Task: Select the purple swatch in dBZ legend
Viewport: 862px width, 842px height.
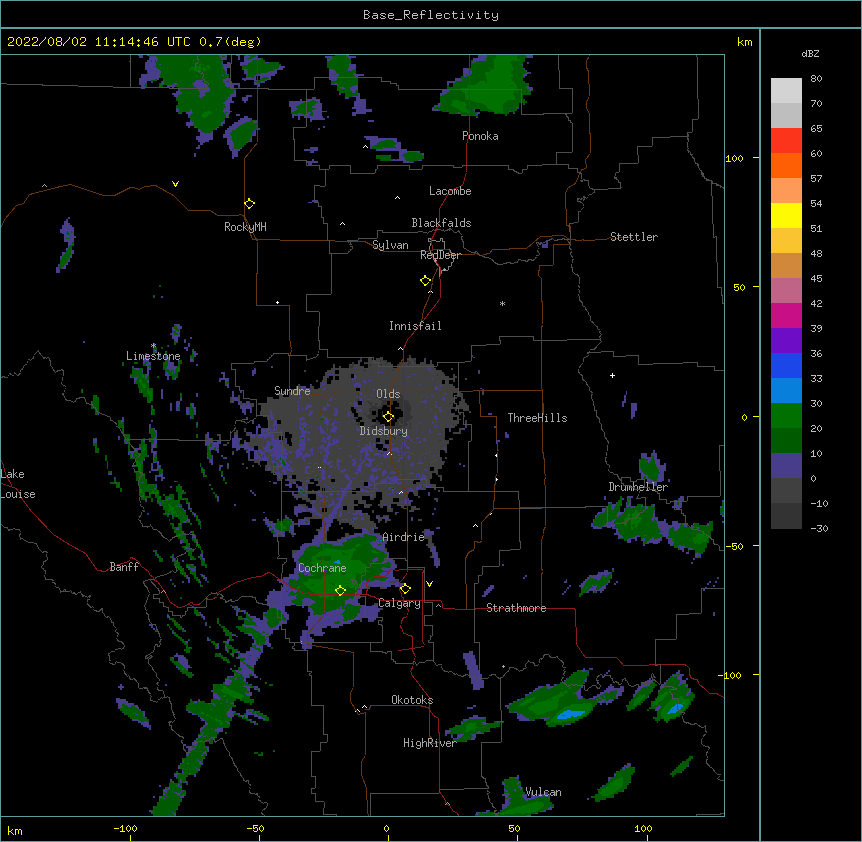Action: [786, 340]
